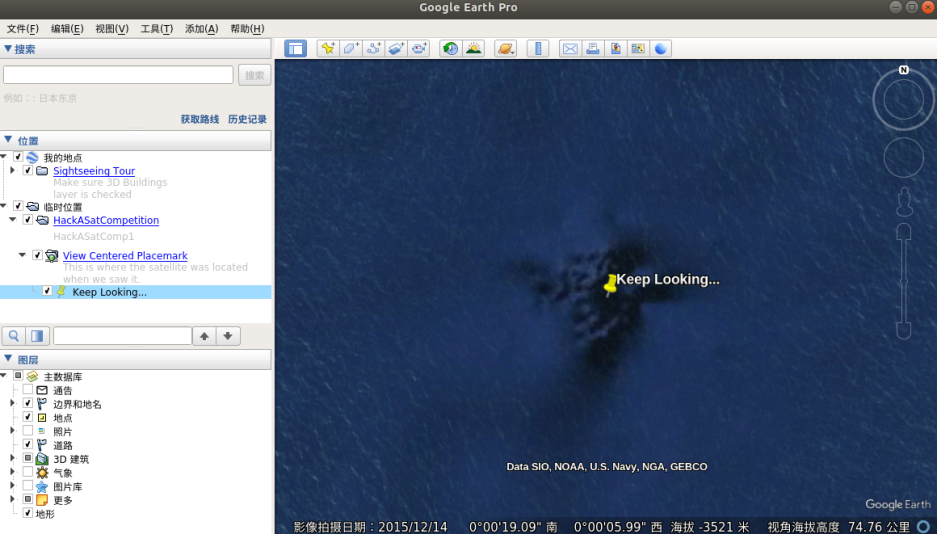The width and height of the screenshot is (937, 534).
Task: Toggle the places panel split-view icon
Action: [37, 336]
